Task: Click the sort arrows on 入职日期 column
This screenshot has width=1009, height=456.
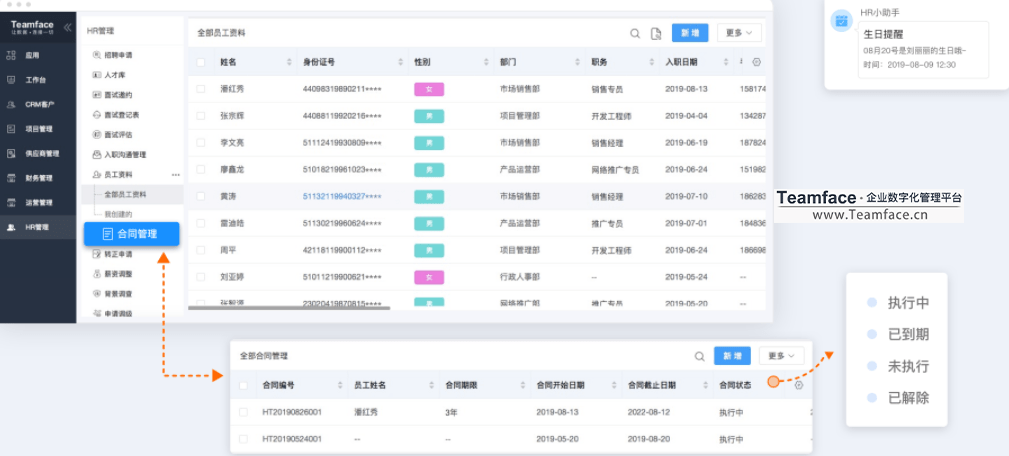Action: coord(726,62)
